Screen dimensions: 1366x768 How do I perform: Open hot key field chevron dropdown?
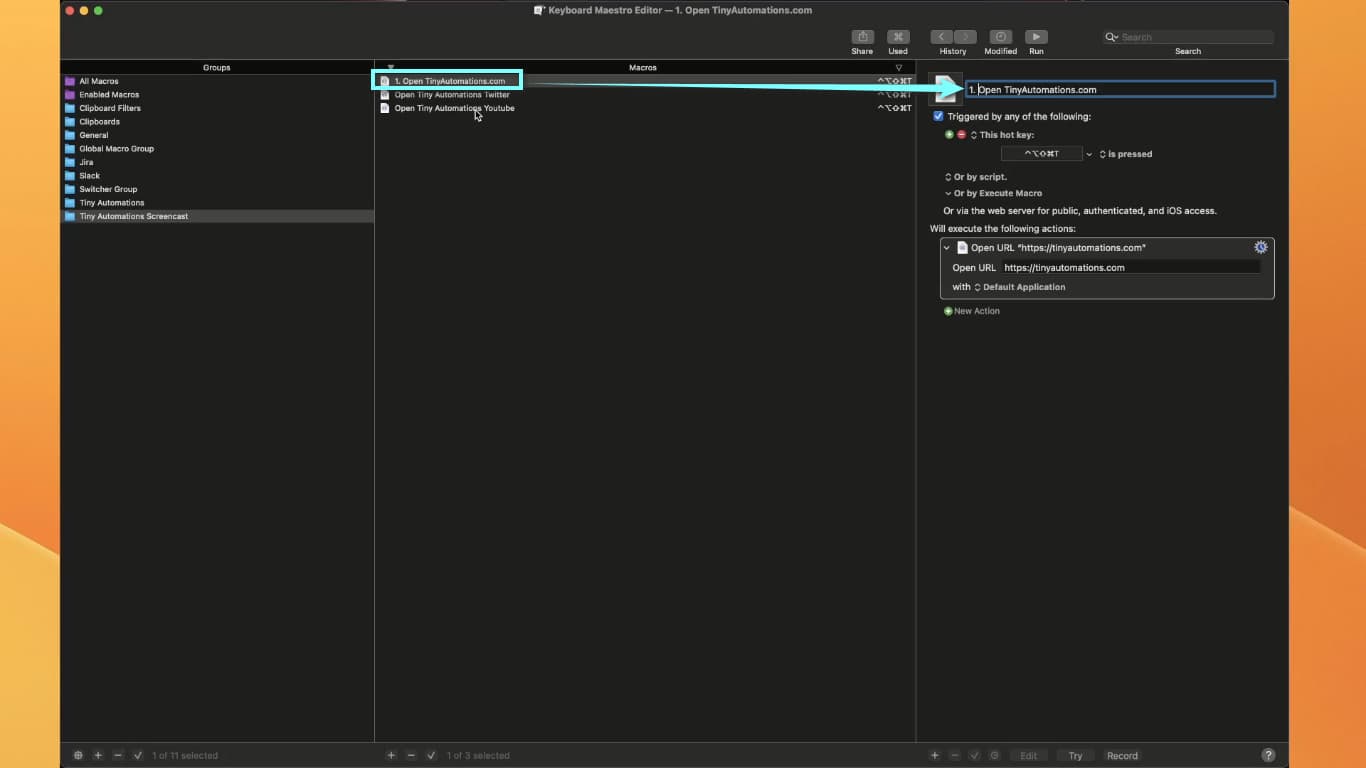tap(1089, 154)
